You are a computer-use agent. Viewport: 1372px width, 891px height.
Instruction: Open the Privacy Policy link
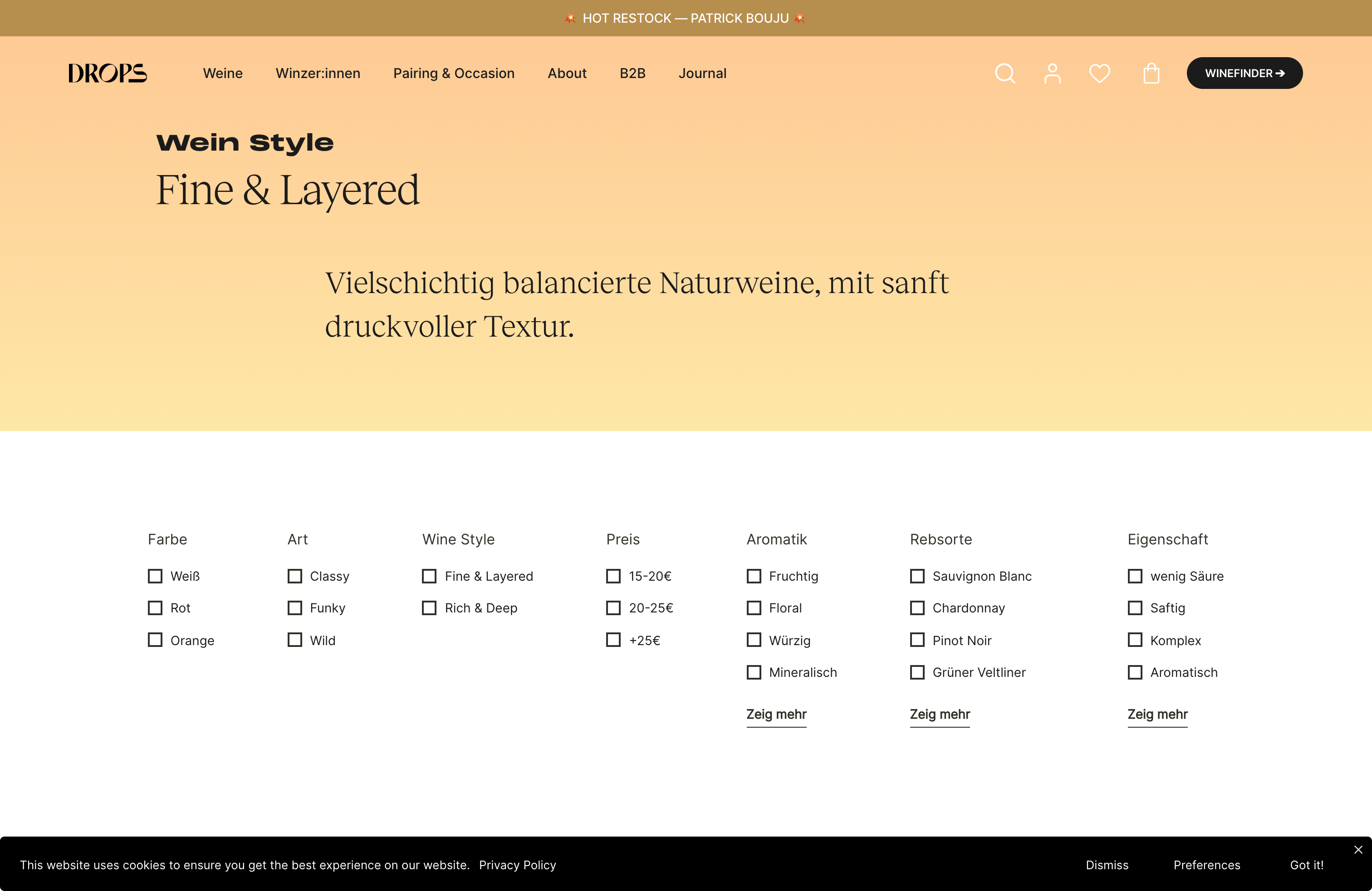point(517,865)
